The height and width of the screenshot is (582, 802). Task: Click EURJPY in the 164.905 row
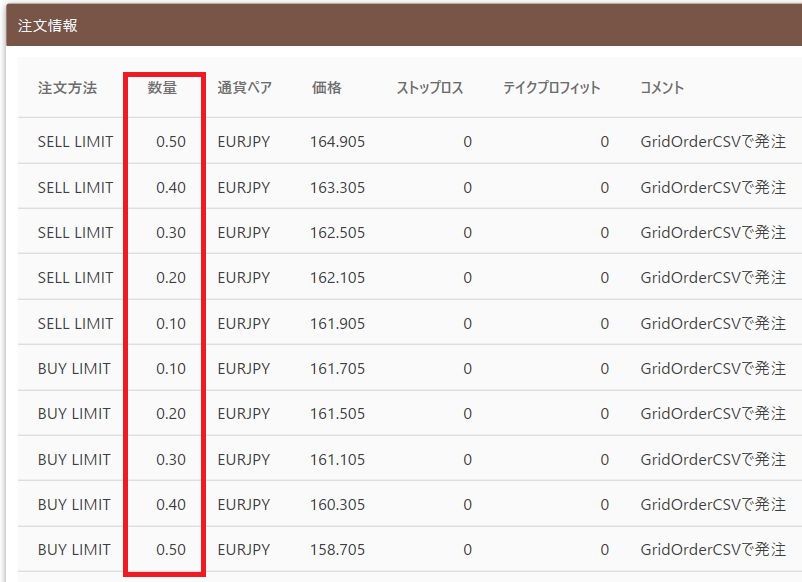(x=243, y=142)
